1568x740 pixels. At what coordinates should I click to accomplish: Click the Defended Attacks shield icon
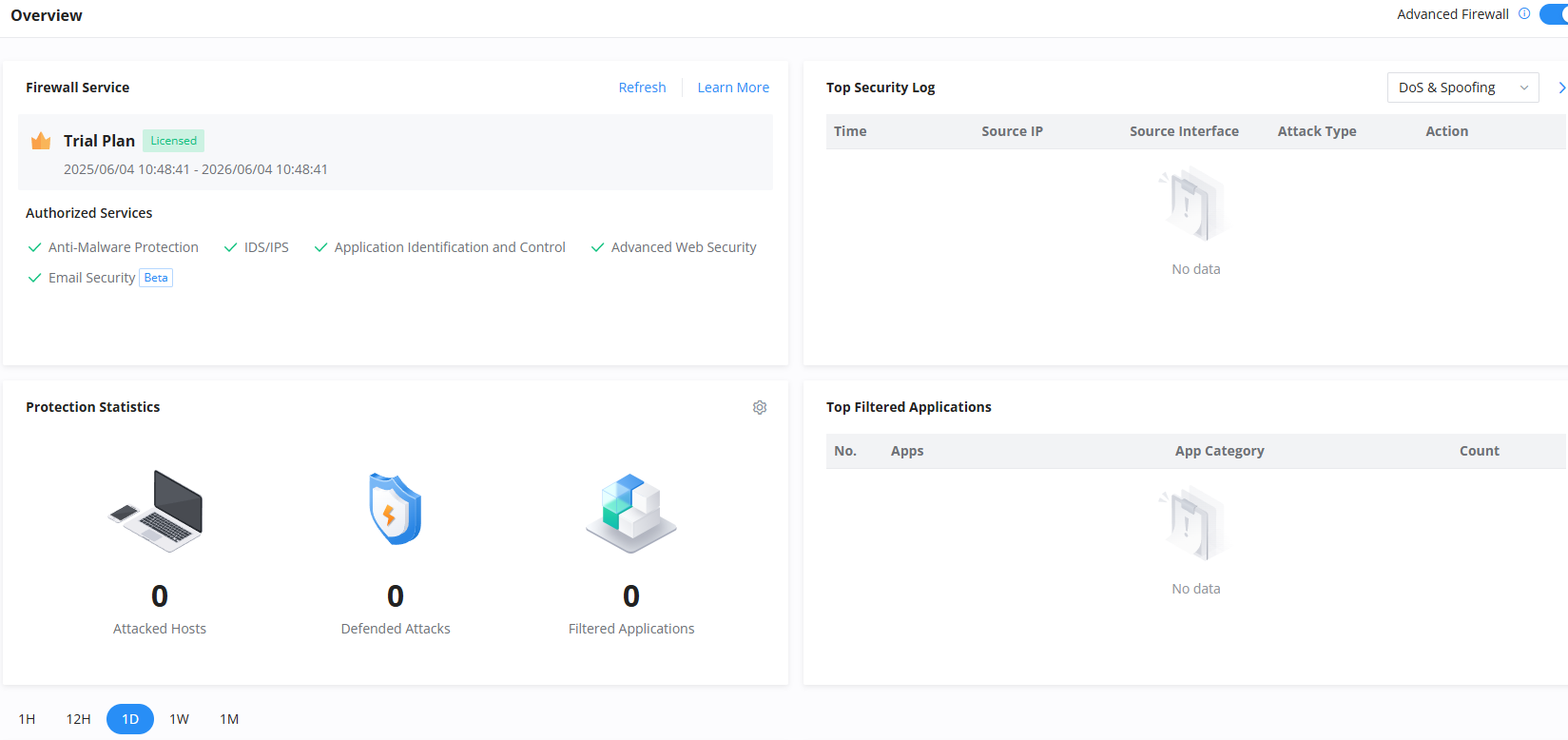click(396, 509)
